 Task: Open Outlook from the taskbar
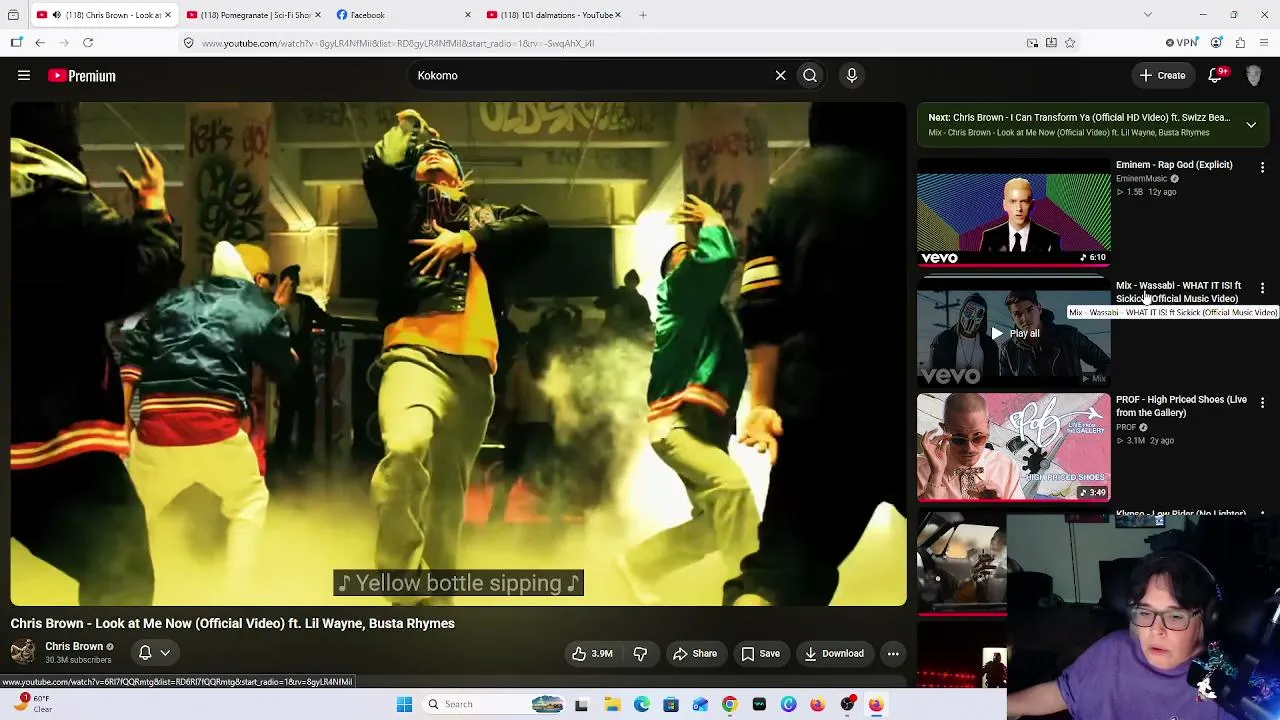click(x=700, y=704)
